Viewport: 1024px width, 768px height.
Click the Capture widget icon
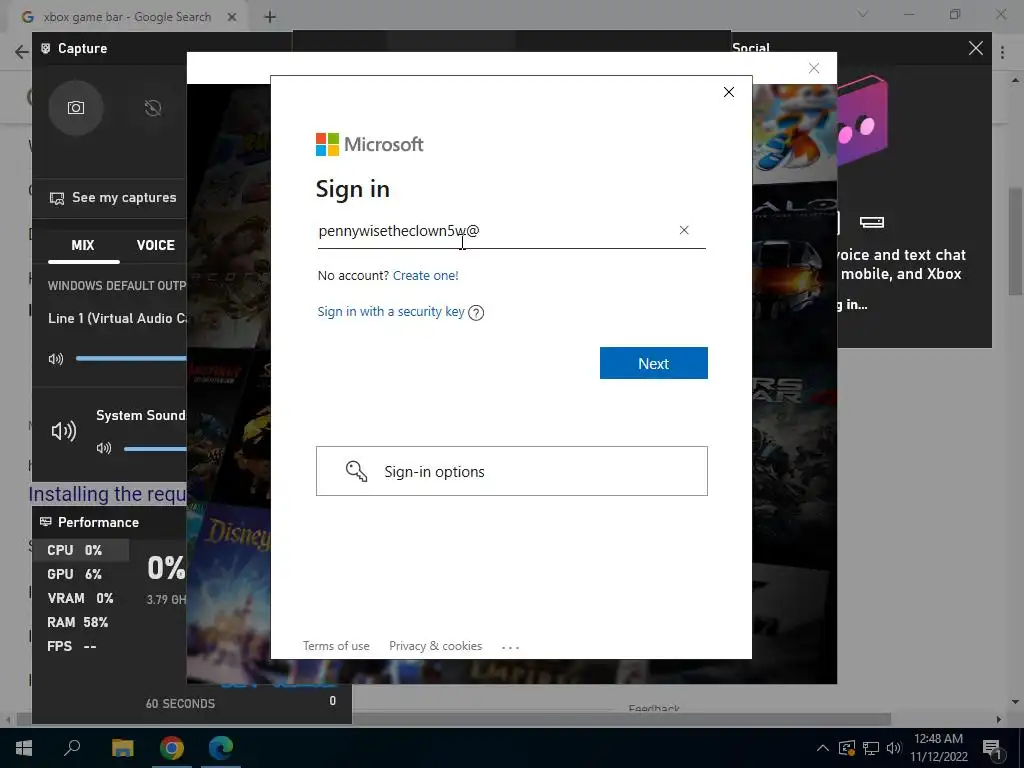tap(46, 48)
